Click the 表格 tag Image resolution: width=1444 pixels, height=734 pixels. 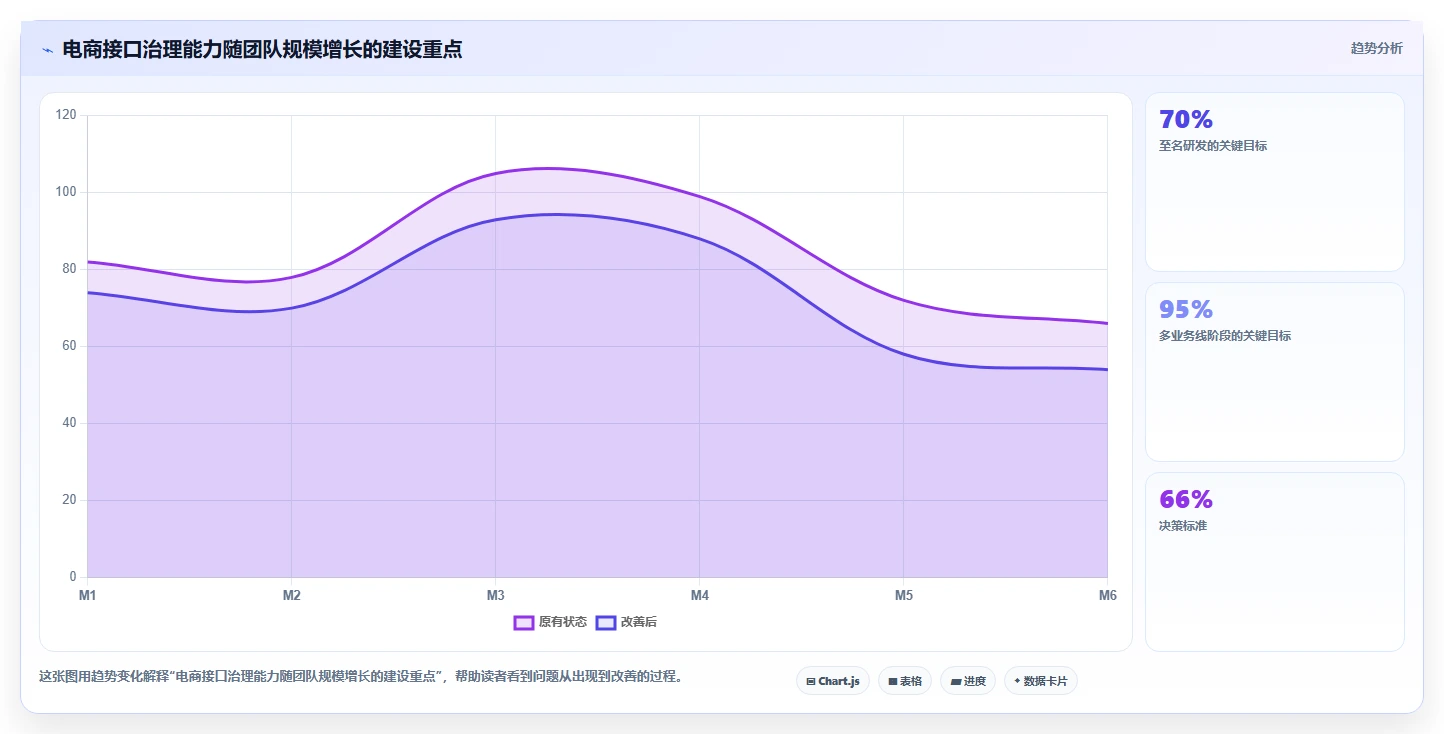905,681
